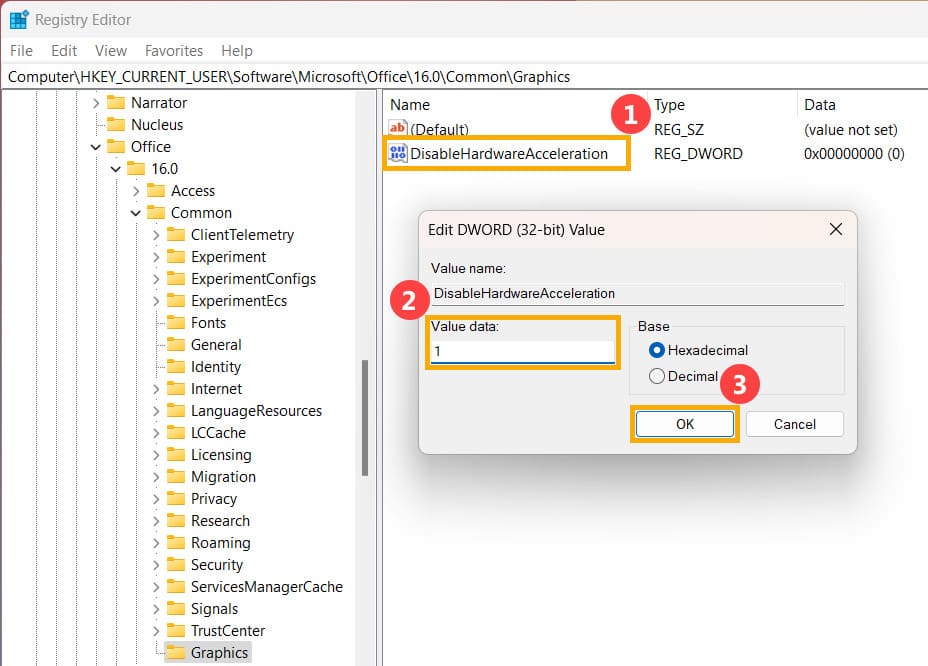Click the Graphics folder icon in tree

pos(176,653)
